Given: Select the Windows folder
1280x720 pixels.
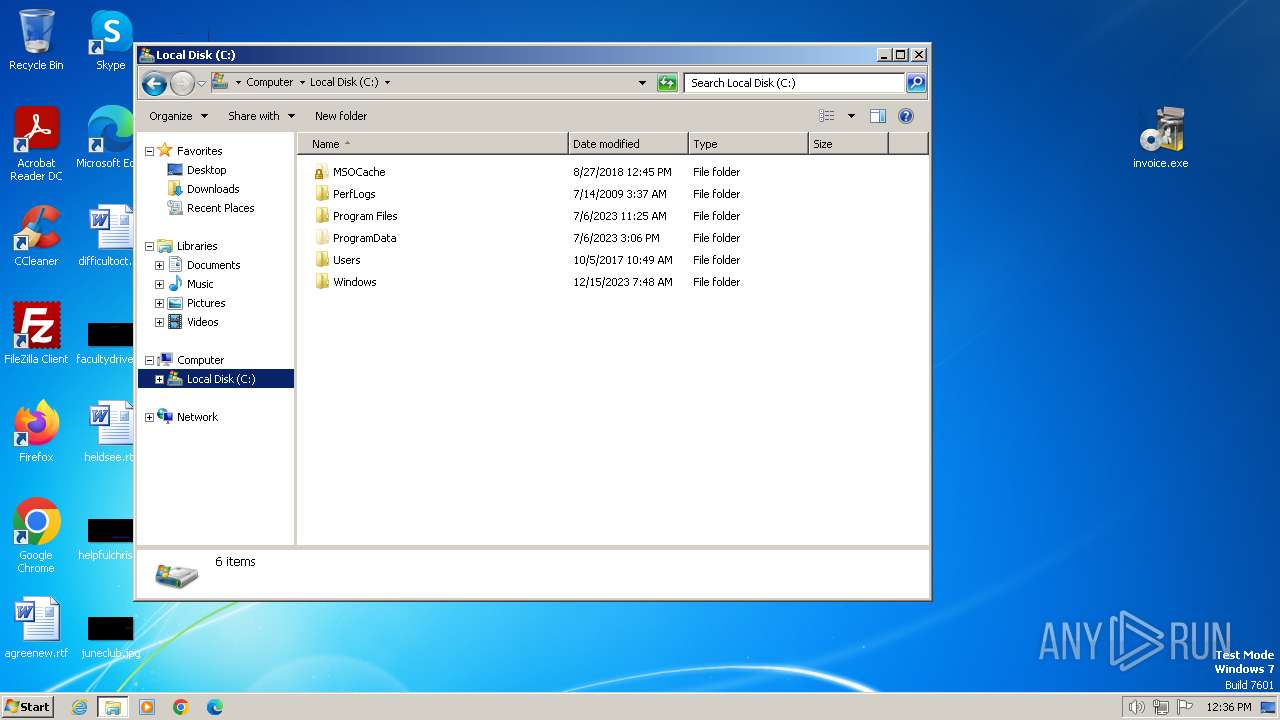Looking at the screenshot, I should [354, 282].
